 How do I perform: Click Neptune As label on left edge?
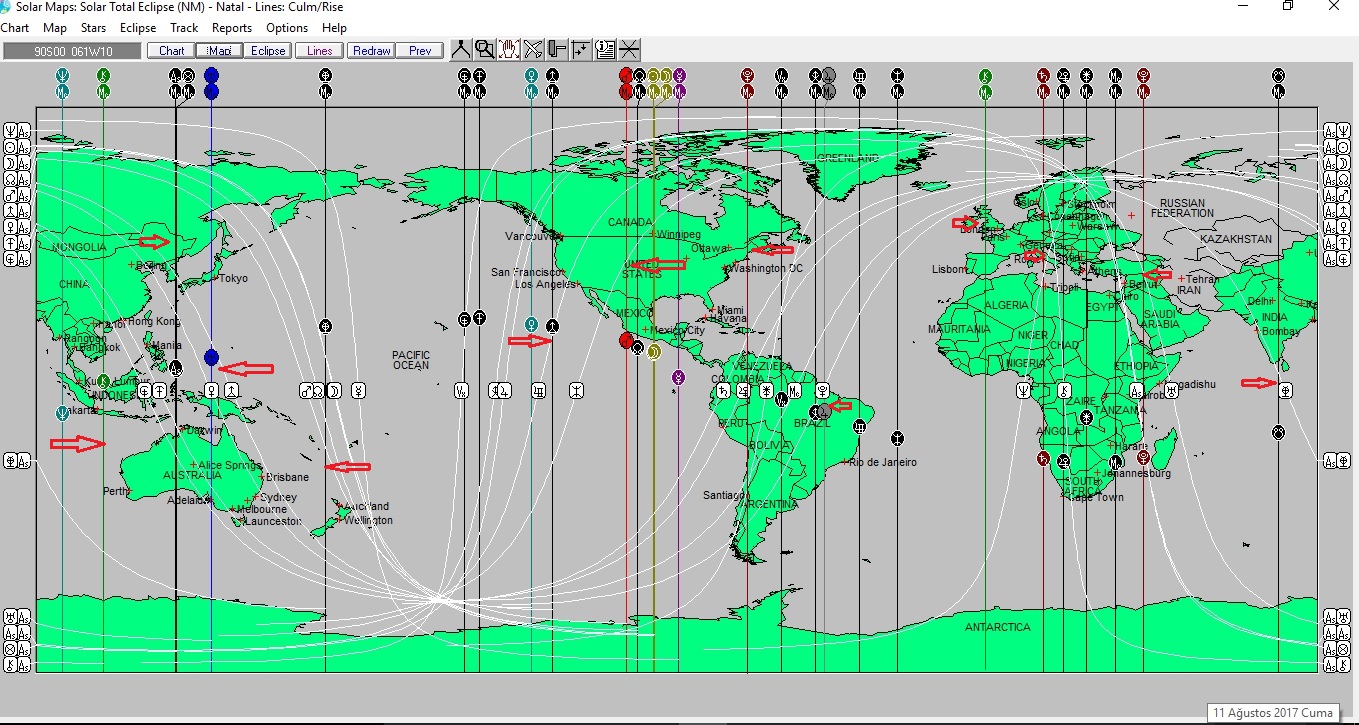pyautogui.click(x=18, y=131)
